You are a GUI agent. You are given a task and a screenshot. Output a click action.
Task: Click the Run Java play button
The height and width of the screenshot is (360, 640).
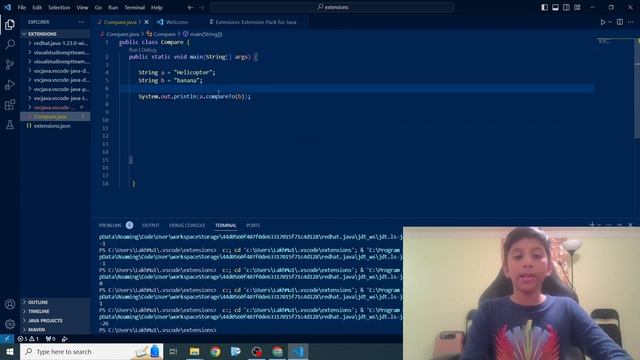(603, 22)
